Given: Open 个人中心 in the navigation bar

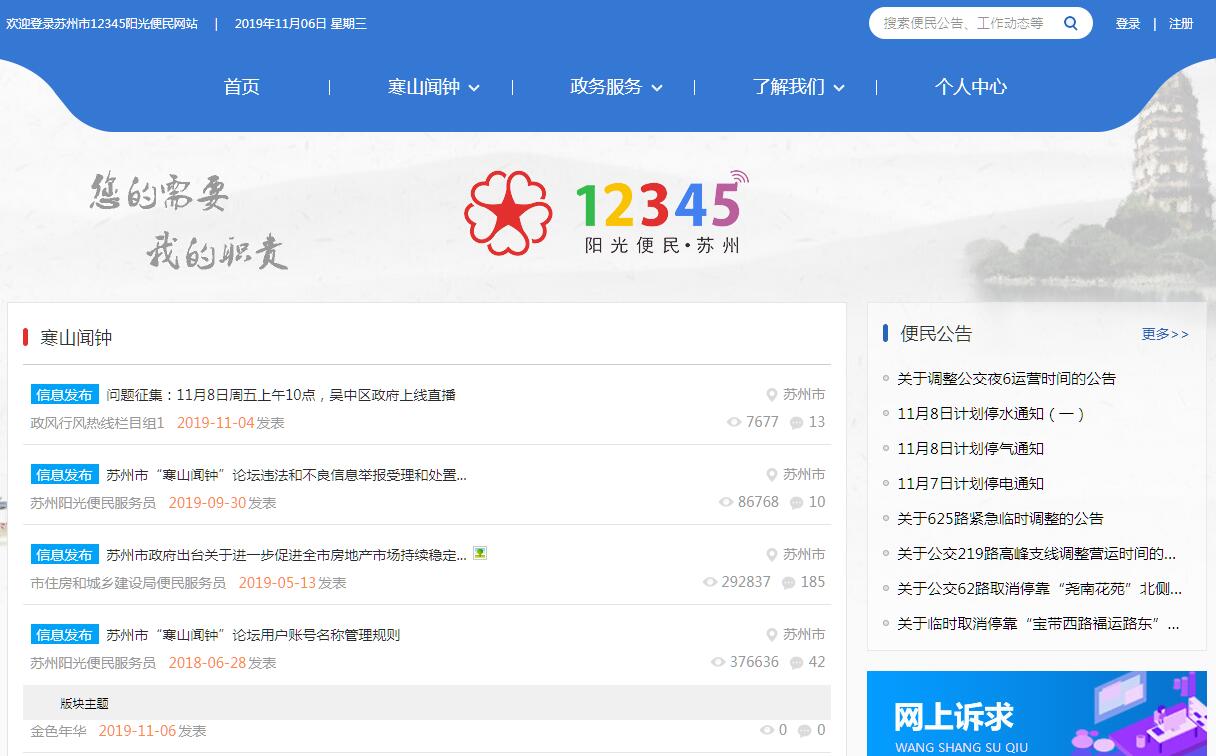Looking at the screenshot, I should point(970,87).
